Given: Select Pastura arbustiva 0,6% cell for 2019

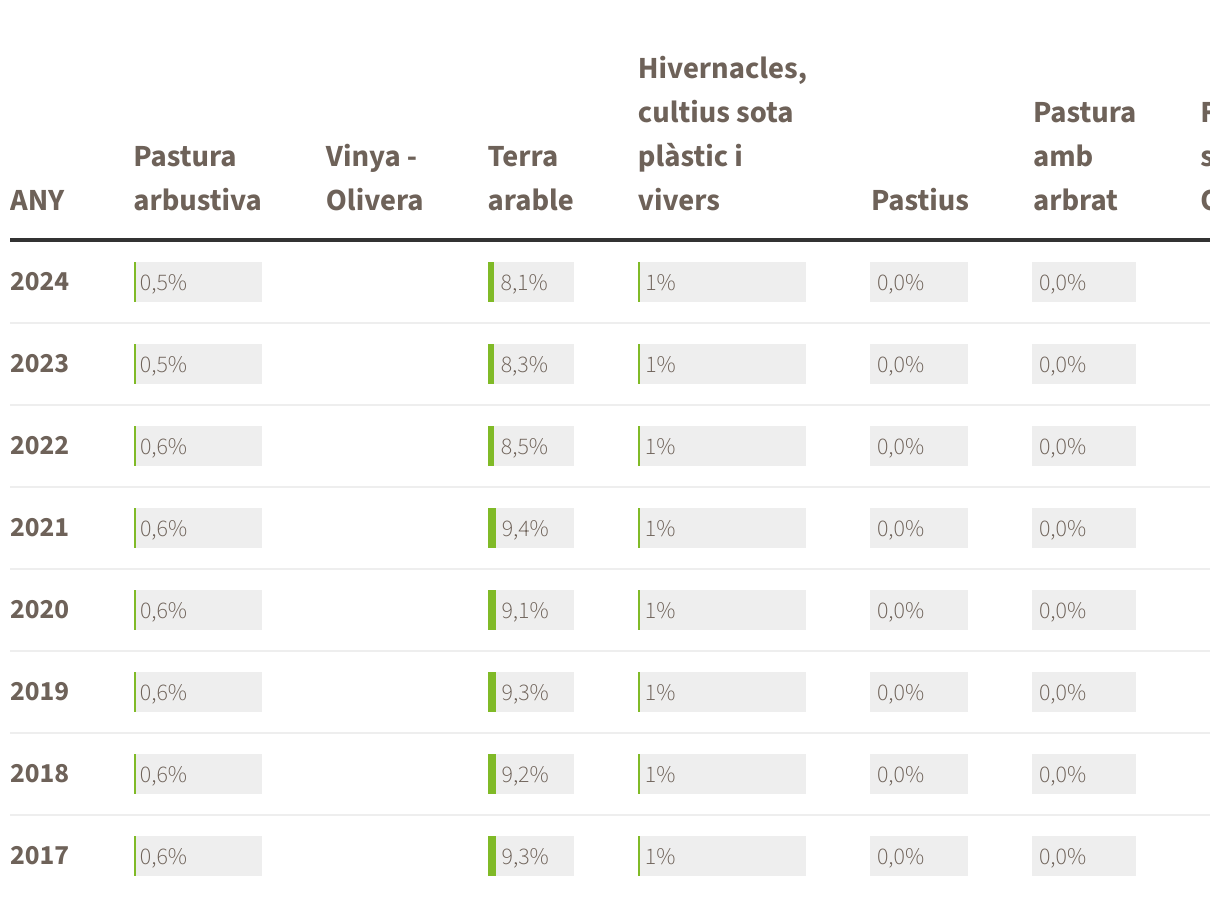Looking at the screenshot, I should 198,692.
